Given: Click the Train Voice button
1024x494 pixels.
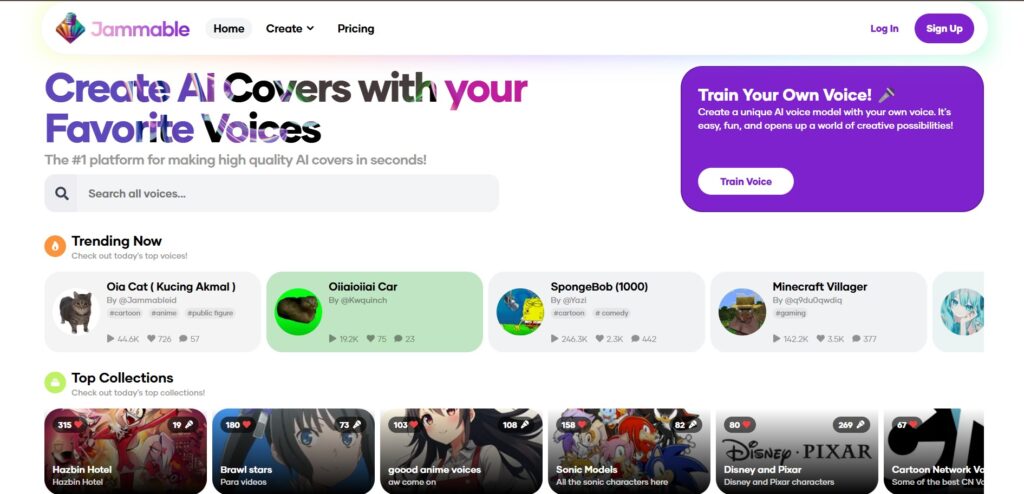Looking at the screenshot, I should pos(746,182).
